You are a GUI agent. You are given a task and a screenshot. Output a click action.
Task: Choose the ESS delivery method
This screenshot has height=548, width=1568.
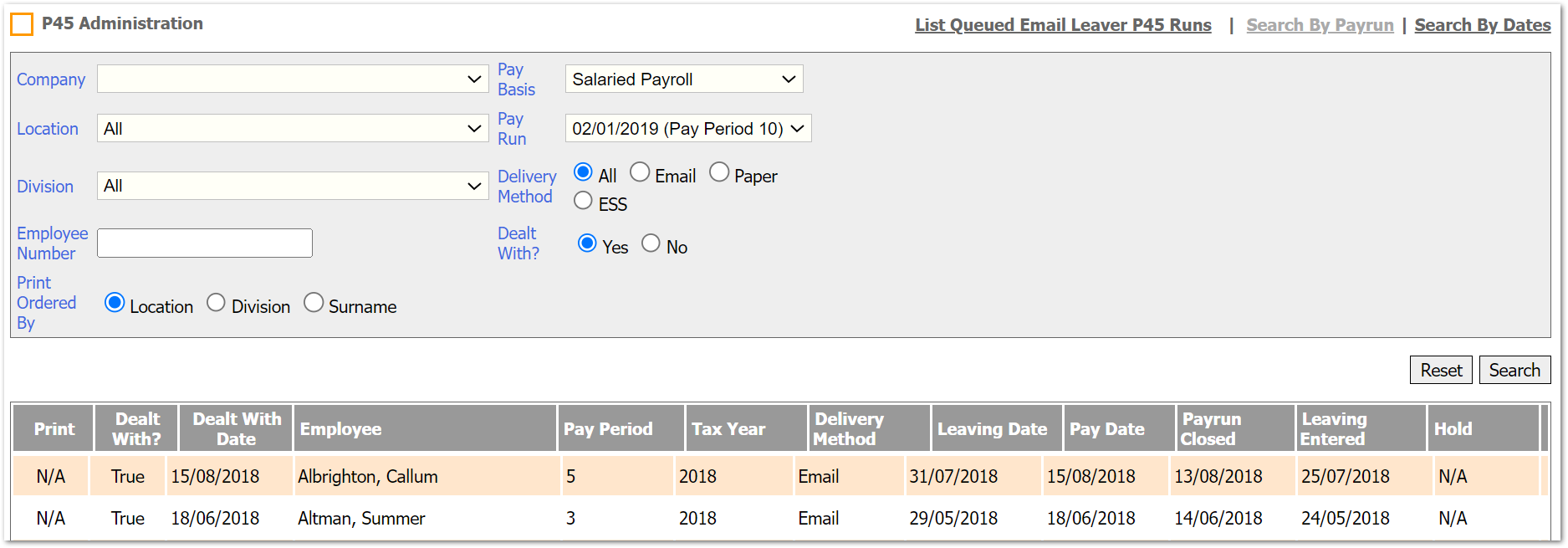point(584,201)
